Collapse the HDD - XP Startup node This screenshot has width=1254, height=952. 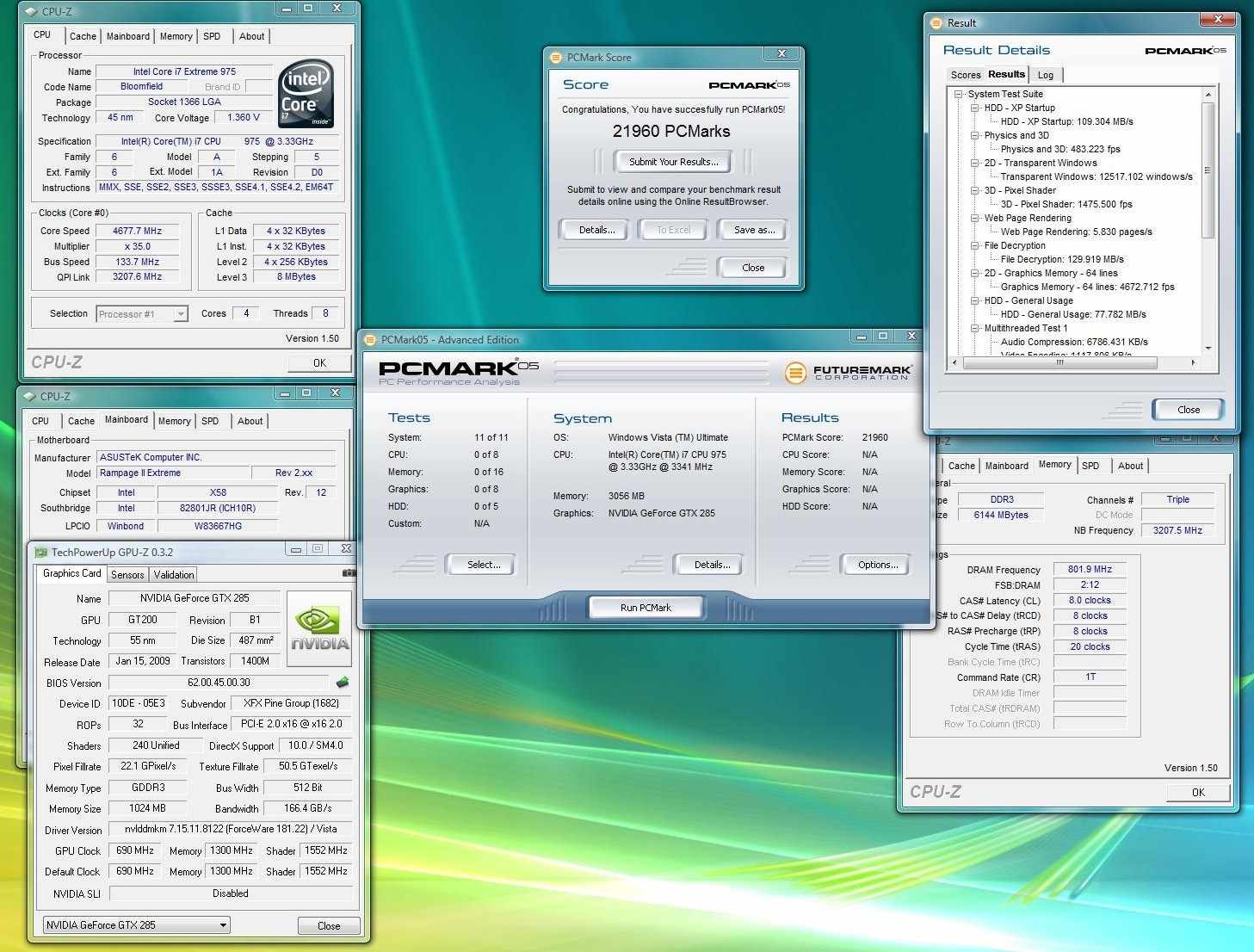pos(974,108)
